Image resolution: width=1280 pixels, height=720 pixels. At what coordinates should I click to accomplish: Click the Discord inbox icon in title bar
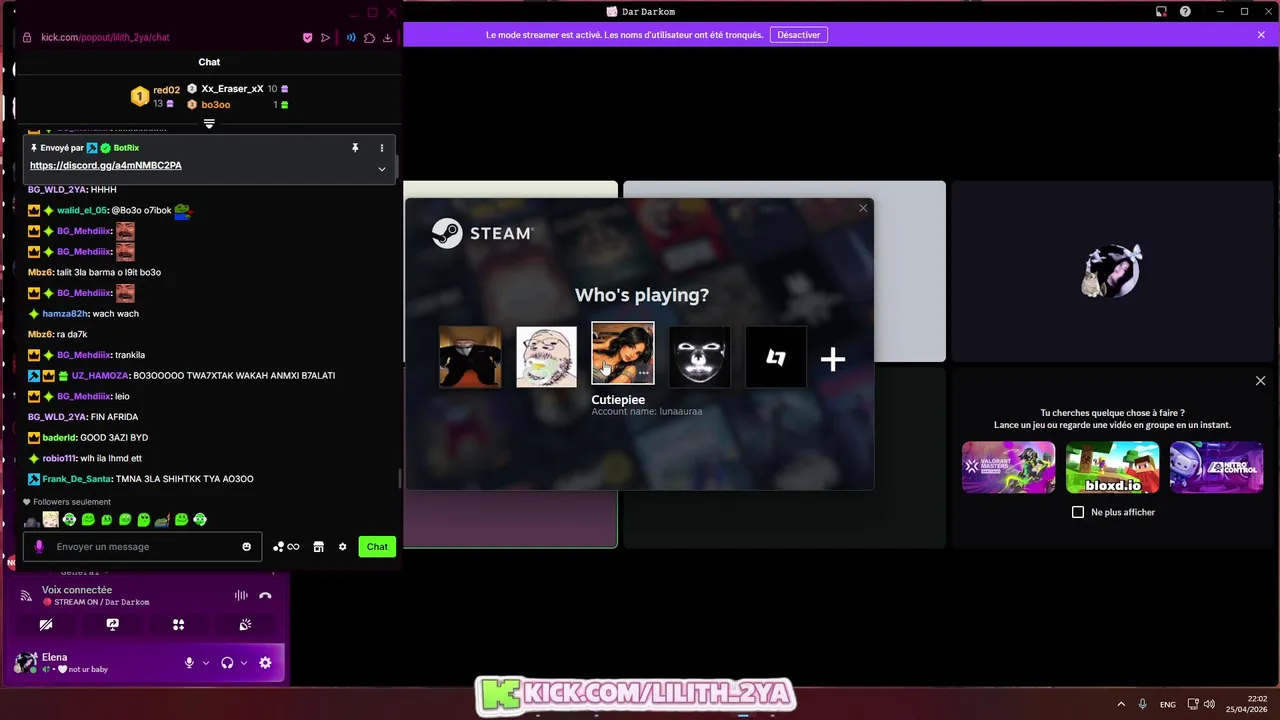click(x=1161, y=11)
